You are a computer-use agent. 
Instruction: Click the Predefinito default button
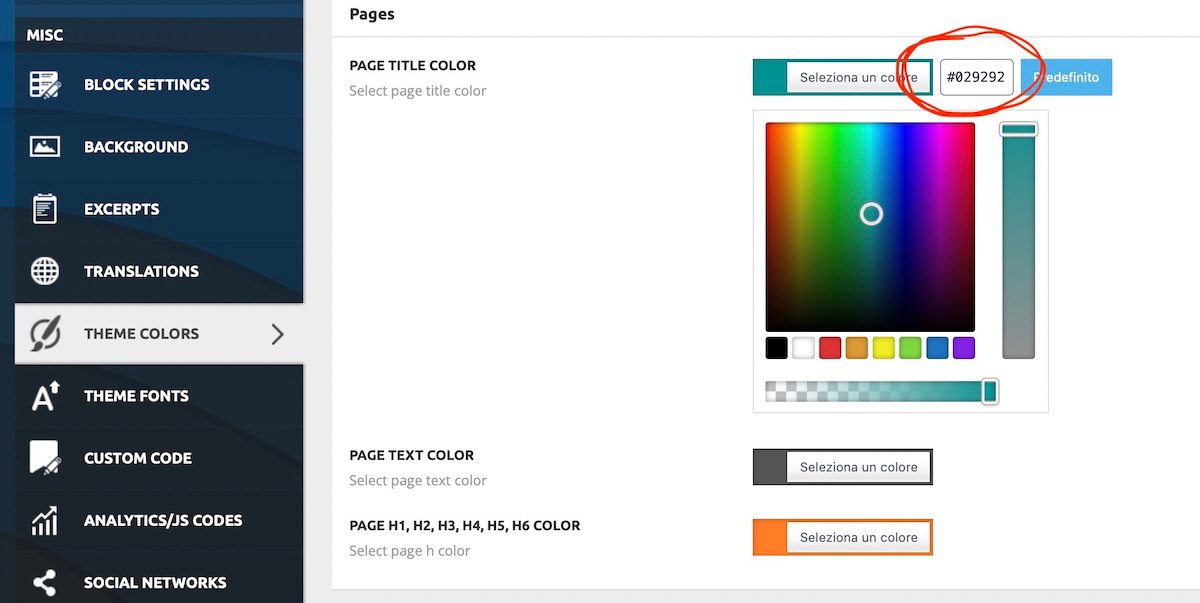coord(1066,77)
